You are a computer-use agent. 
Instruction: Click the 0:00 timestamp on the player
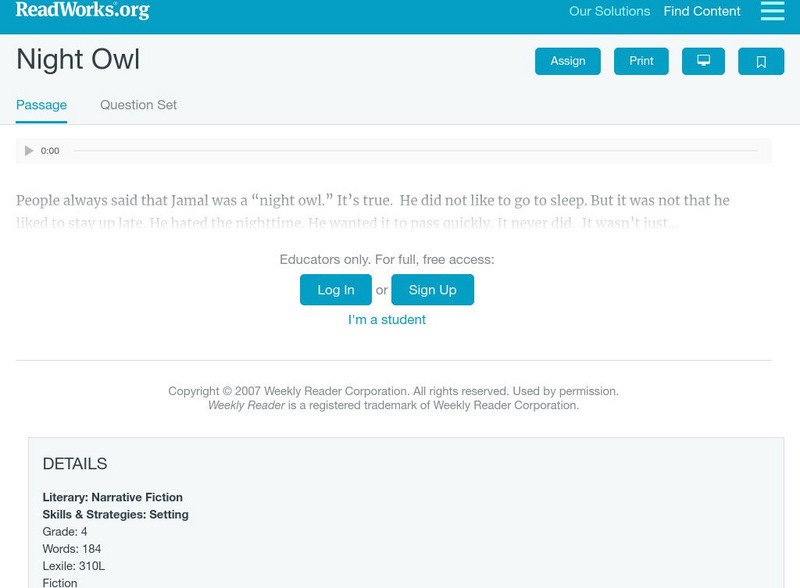coord(48,150)
